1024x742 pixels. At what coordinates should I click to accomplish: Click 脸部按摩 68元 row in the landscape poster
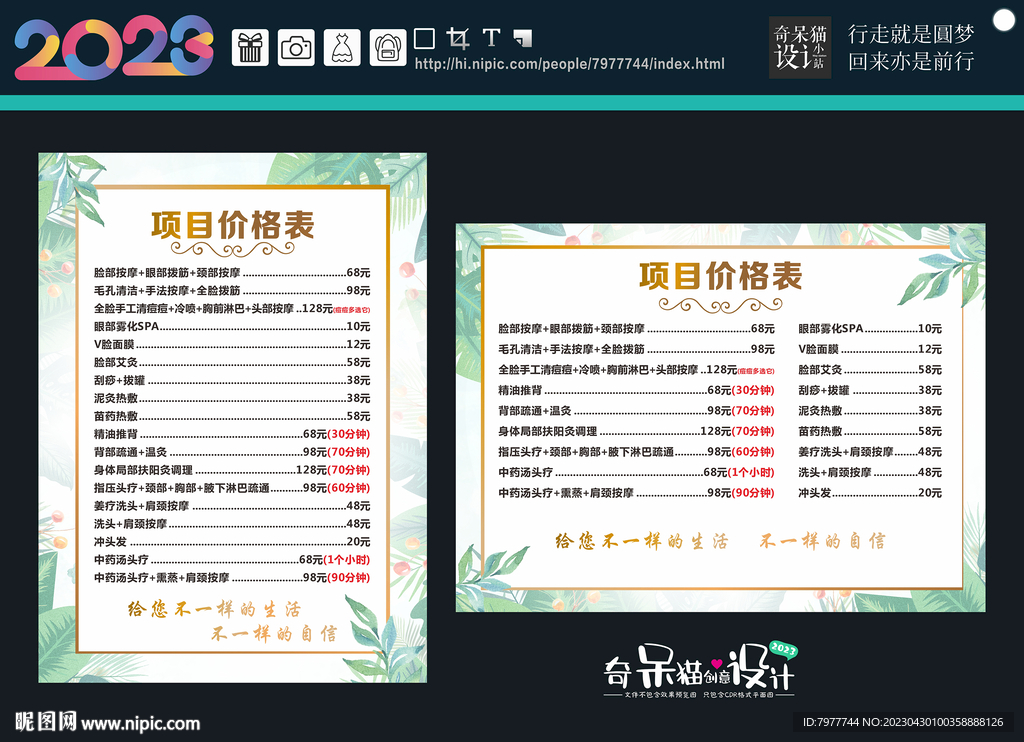point(636,329)
